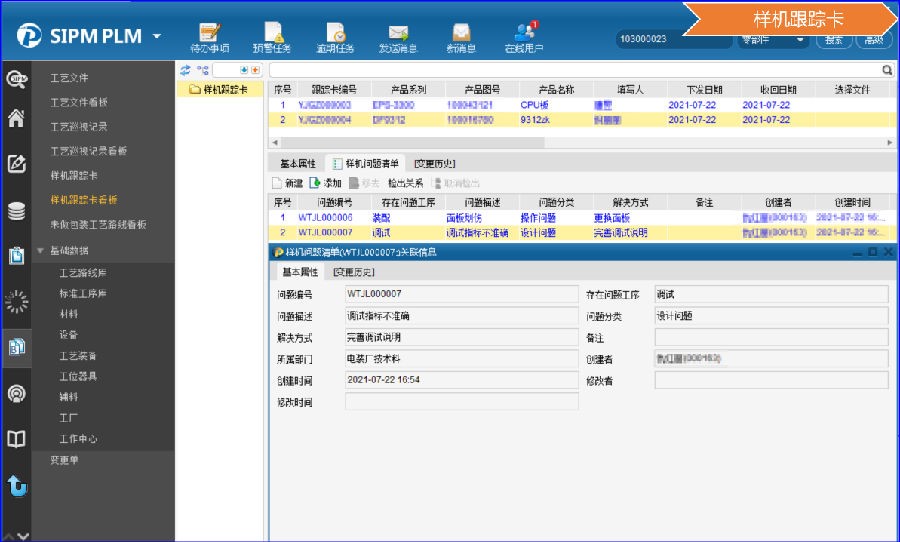Switch to upper 基本属性 tab

tap(297, 163)
